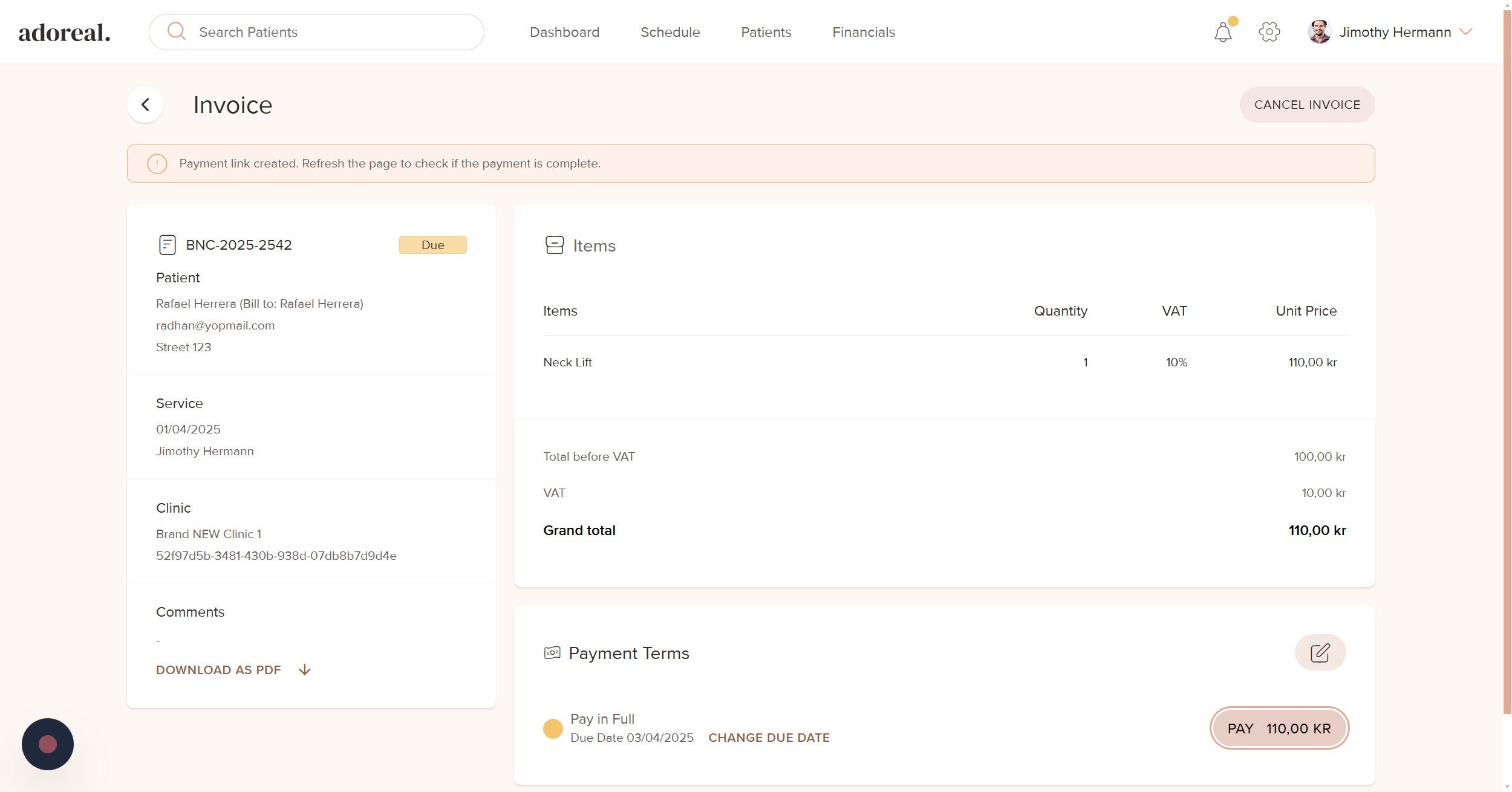Go to the Schedule page

pos(670,32)
